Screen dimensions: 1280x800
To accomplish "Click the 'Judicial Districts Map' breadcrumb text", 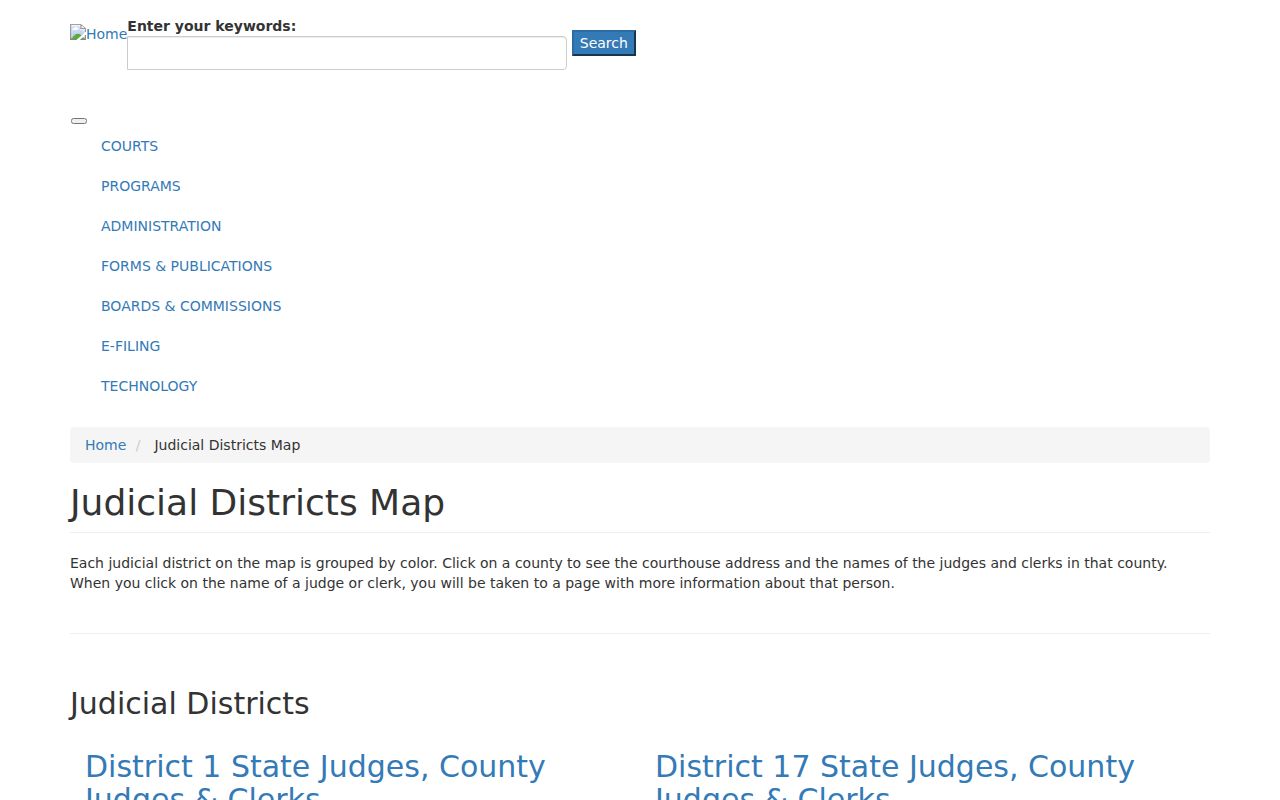I will point(227,445).
